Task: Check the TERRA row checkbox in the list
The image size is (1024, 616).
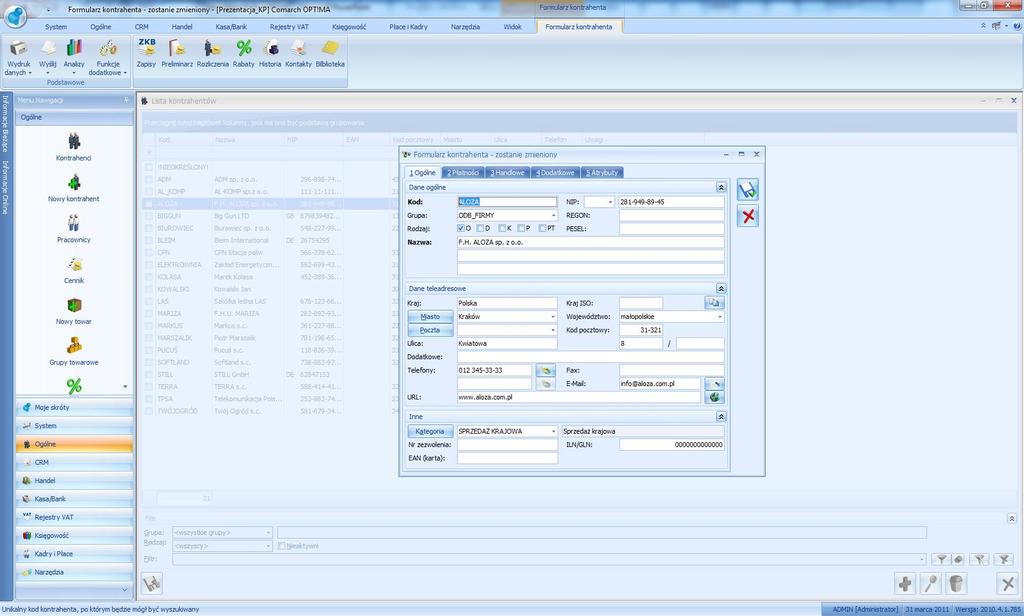Action: pos(149,387)
